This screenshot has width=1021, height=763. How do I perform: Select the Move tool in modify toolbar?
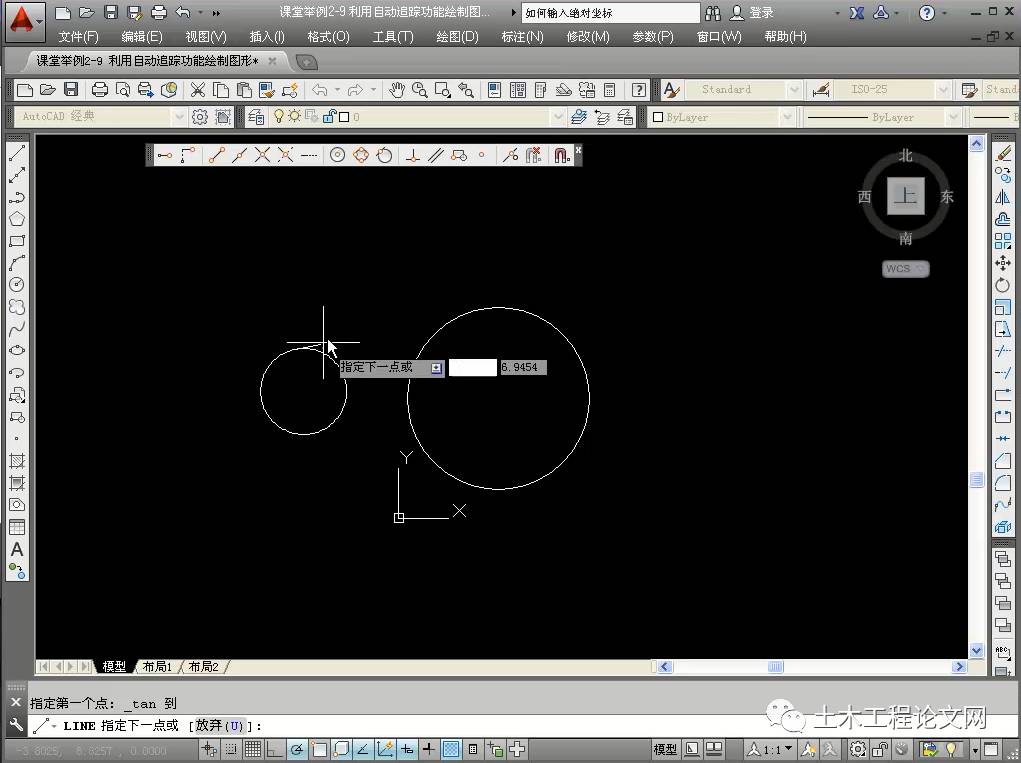point(1003,263)
